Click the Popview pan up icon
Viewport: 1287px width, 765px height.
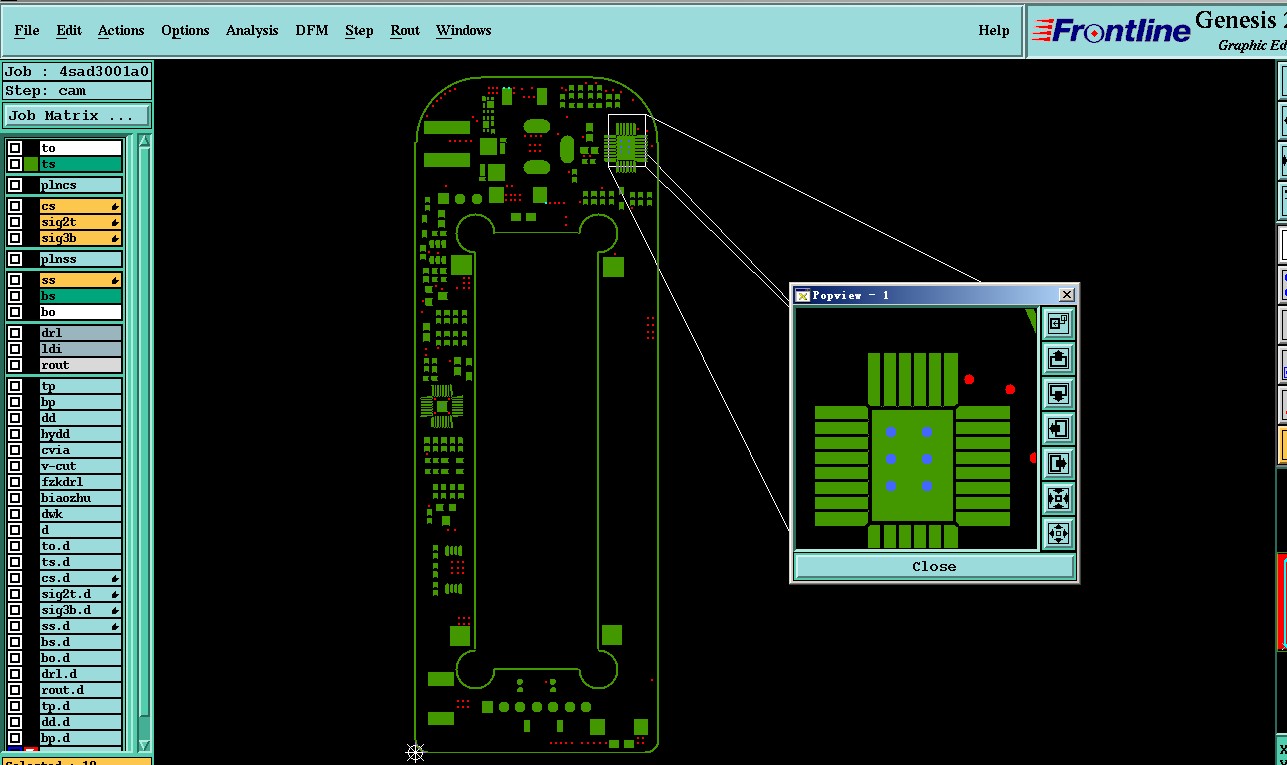click(x=1058, y=358)
